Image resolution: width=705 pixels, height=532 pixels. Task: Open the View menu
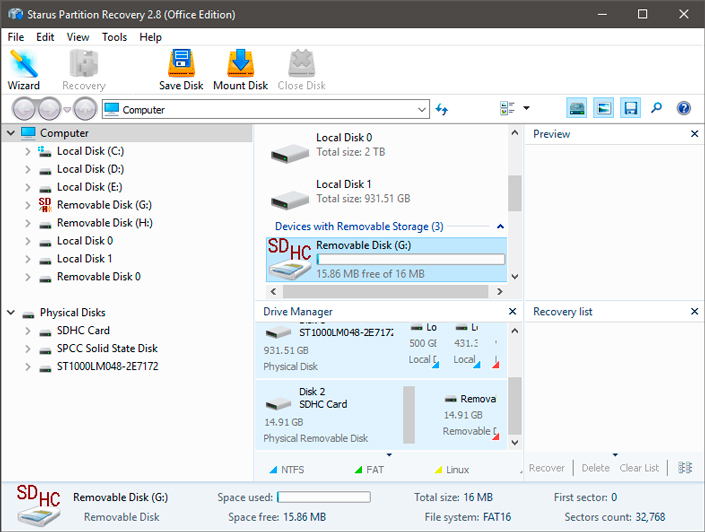coord(78,37)
